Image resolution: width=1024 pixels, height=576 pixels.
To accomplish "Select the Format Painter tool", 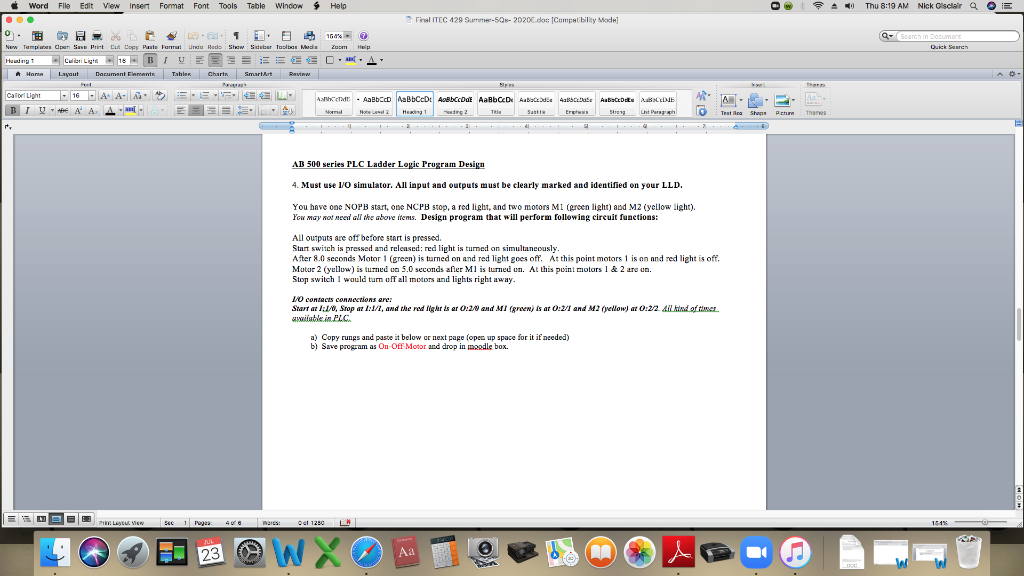I will 170,38.
